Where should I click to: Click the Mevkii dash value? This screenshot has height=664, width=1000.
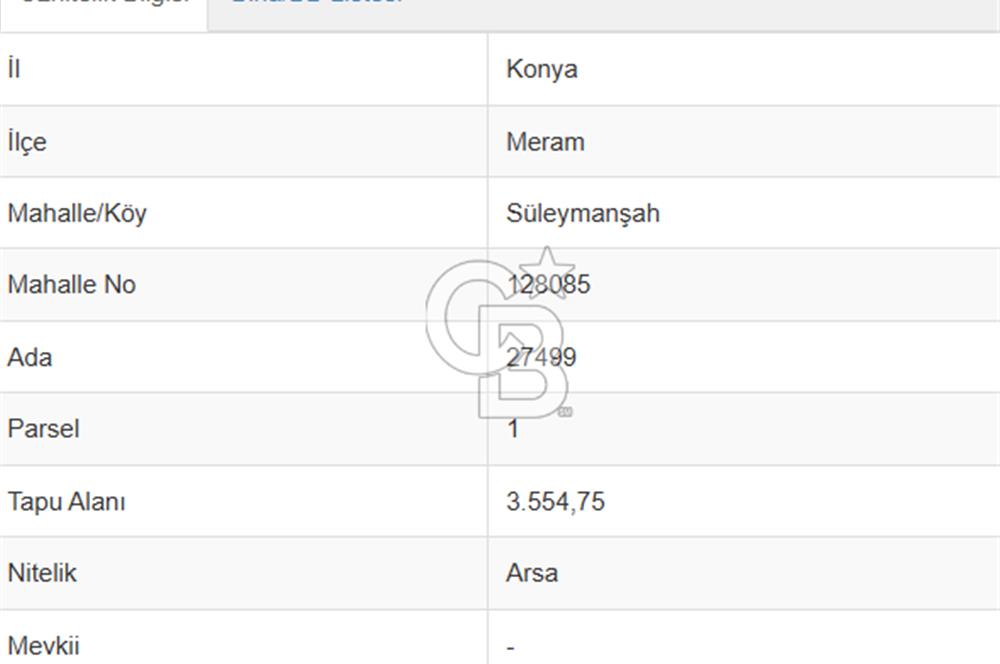point(511,647)
